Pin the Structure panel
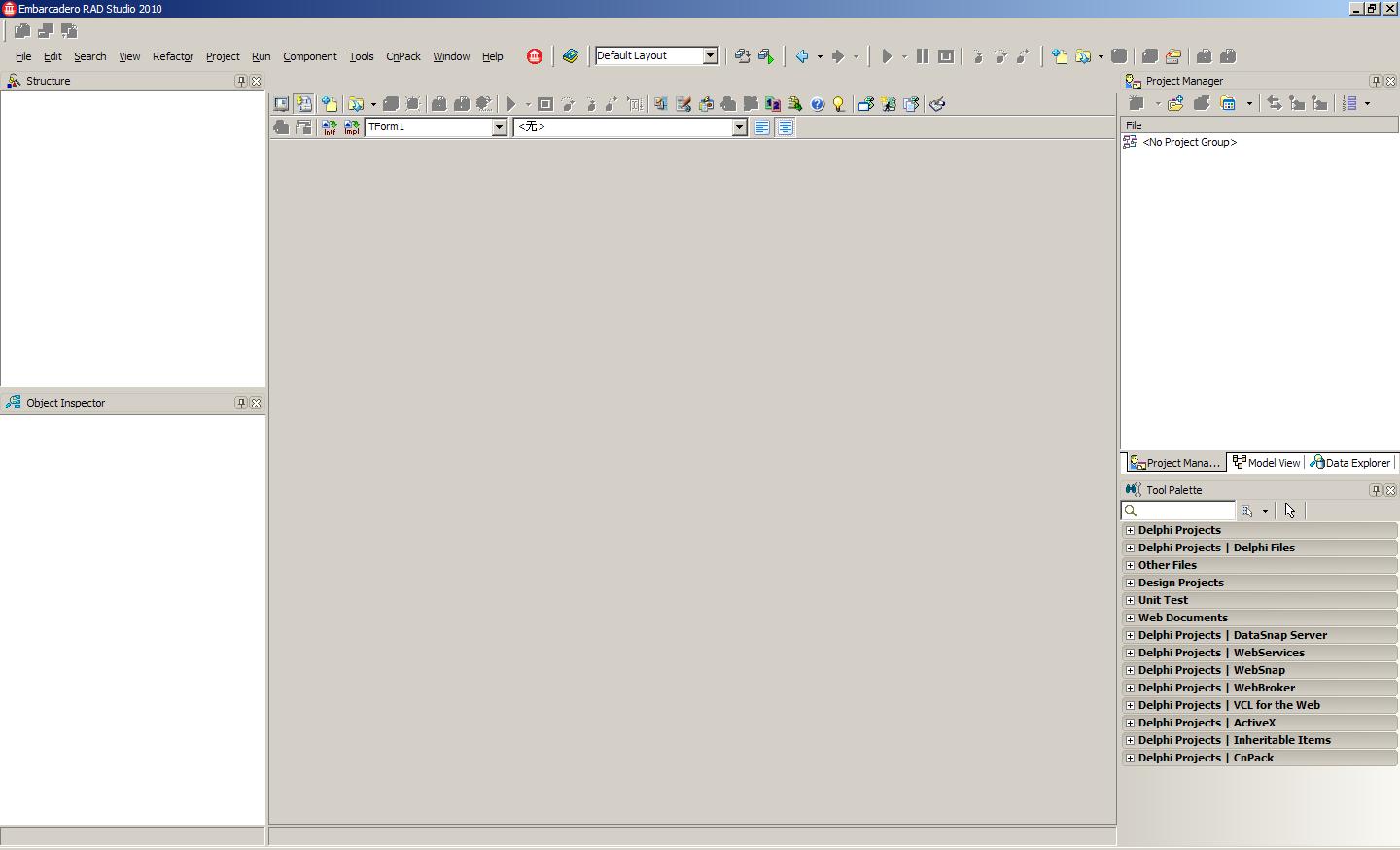The image size is (1400, 850). tap(241, 81)
